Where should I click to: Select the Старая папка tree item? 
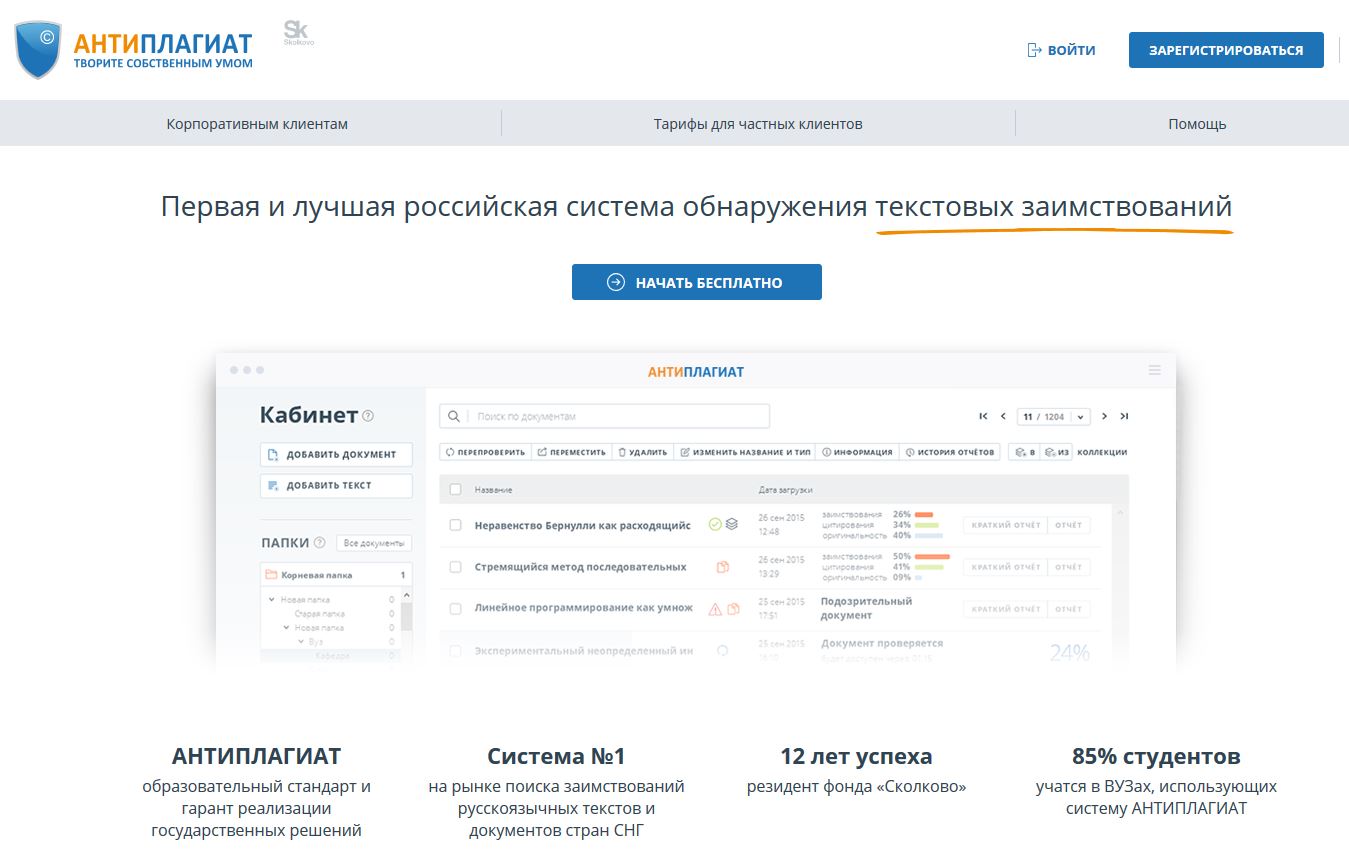[x=319, y=614]
